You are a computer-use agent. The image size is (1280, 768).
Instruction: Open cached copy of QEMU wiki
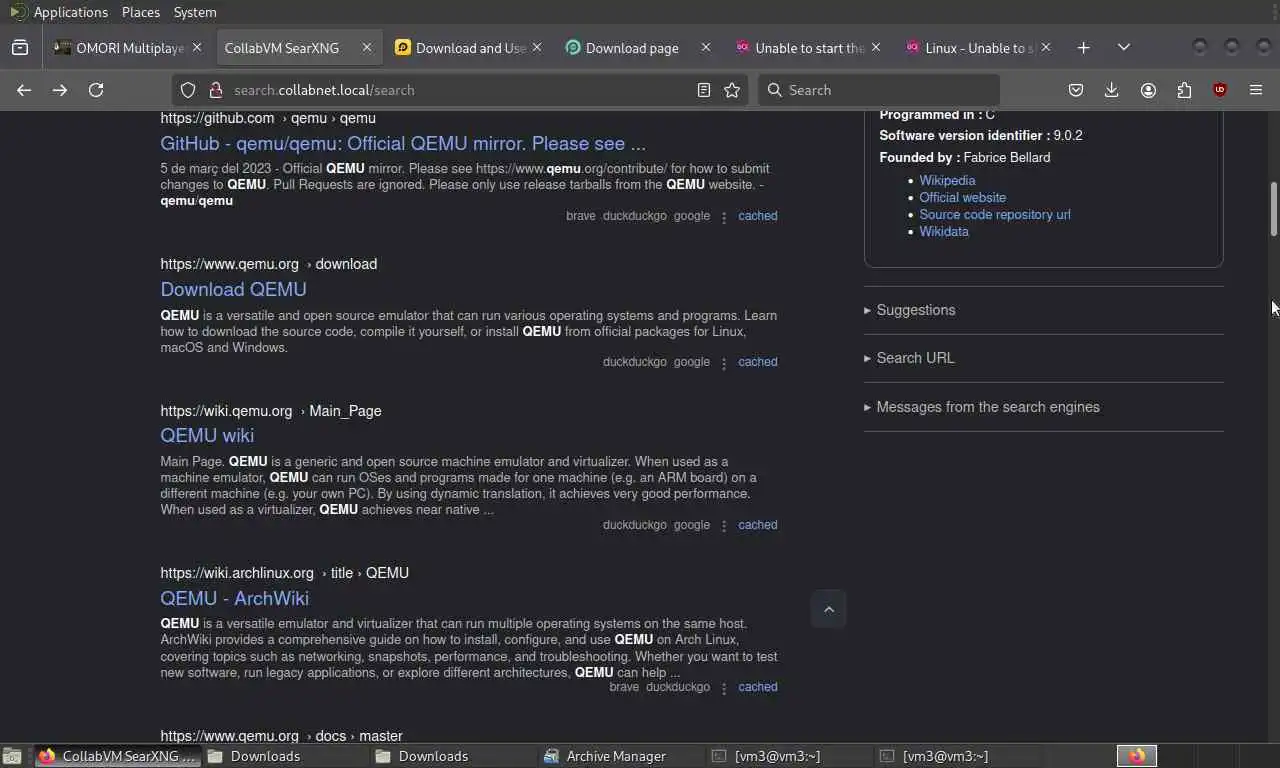pos(757,525)
